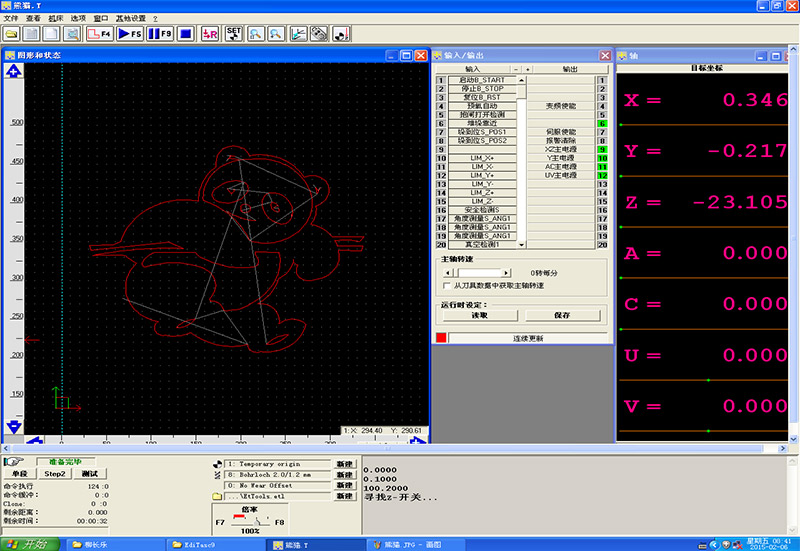Viewport: 800px width, 551px height.
Task: Click the input list scroll up arrow
Action: 521,80
